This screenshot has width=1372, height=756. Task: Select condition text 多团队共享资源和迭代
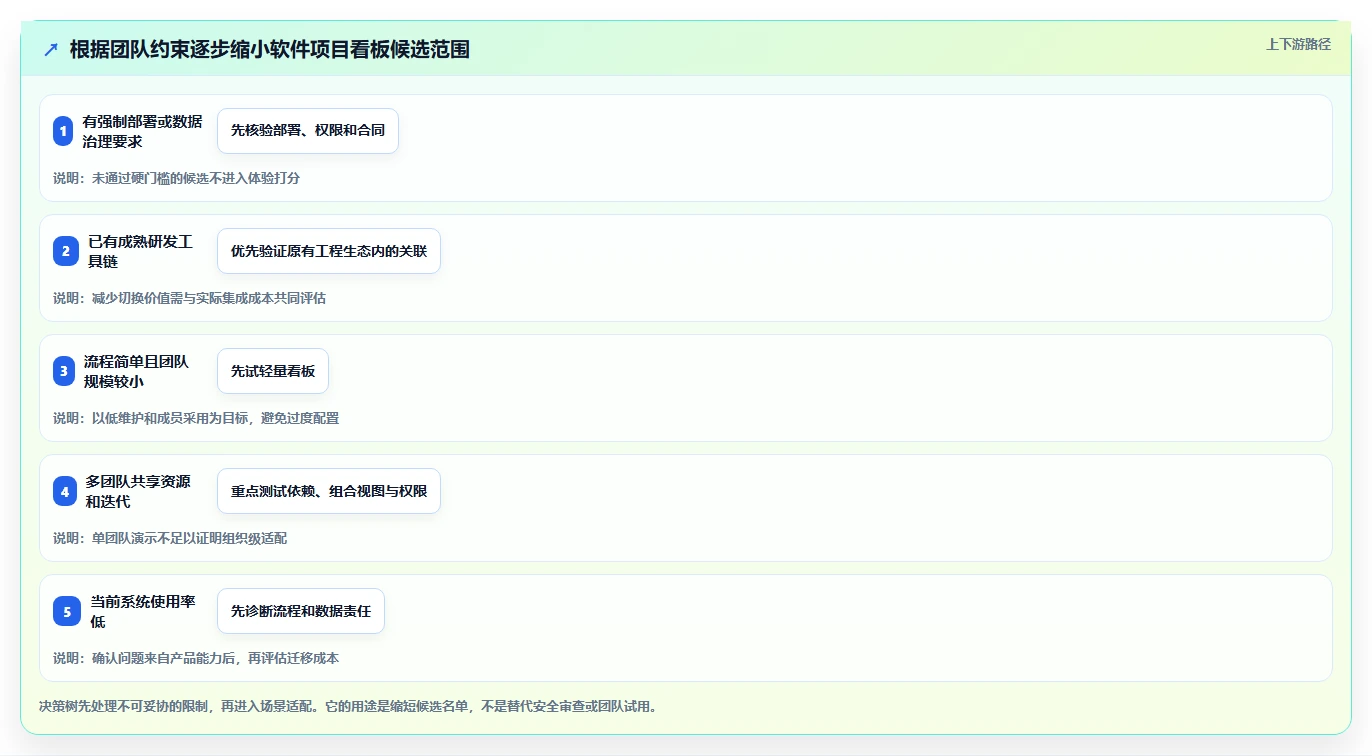138,491
